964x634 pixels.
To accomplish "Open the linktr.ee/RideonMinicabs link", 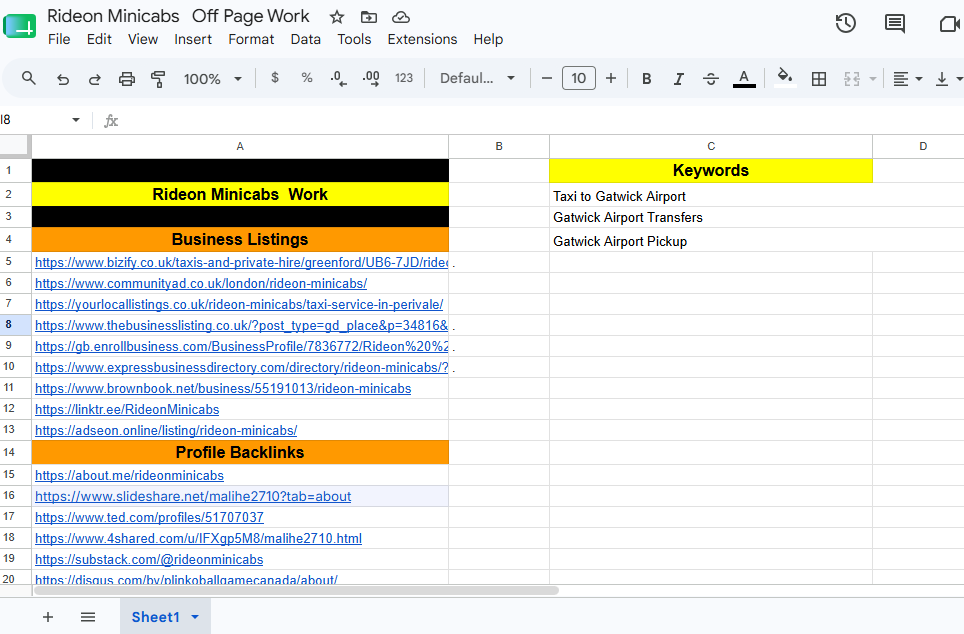I will [127, 410].
